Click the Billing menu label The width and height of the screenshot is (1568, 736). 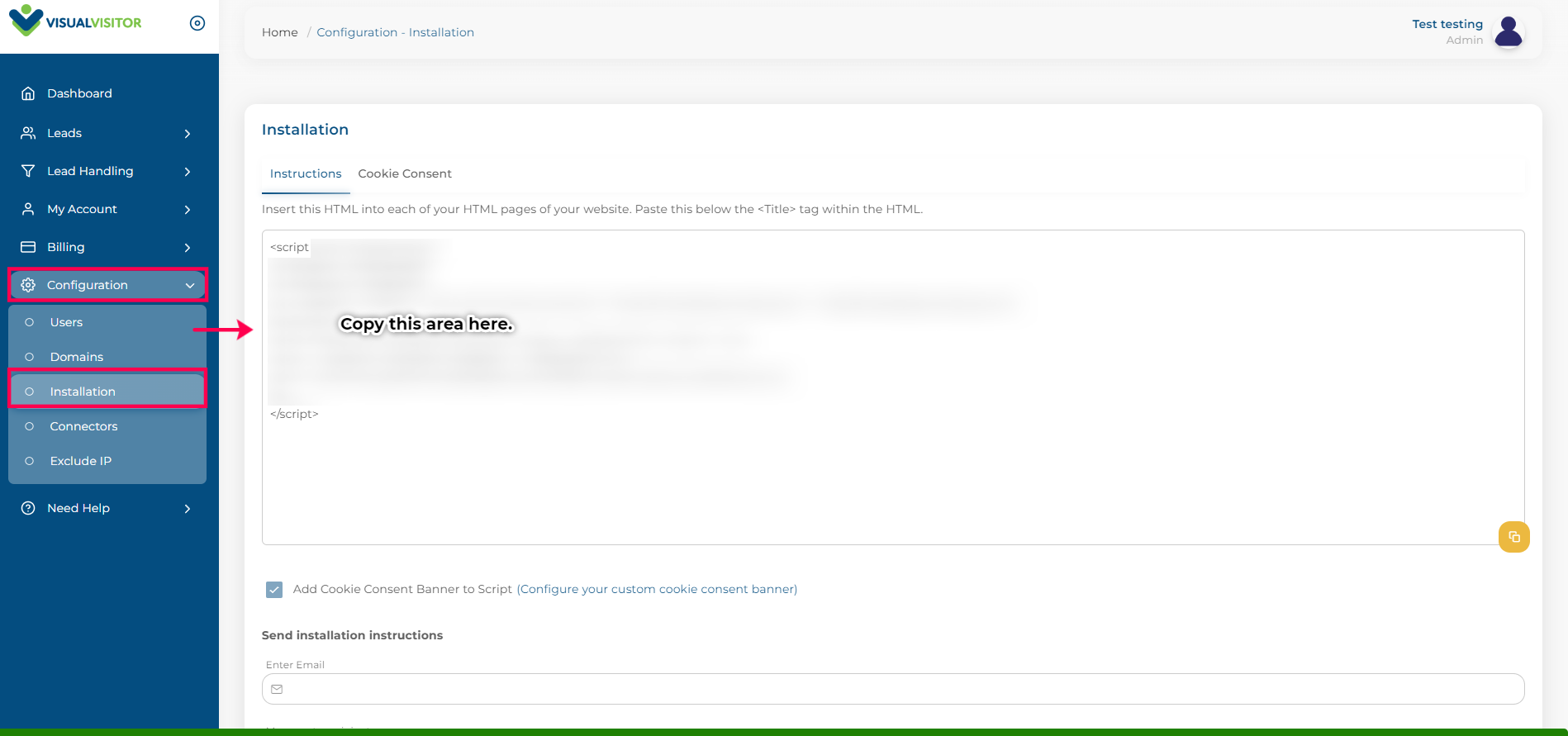66,247
